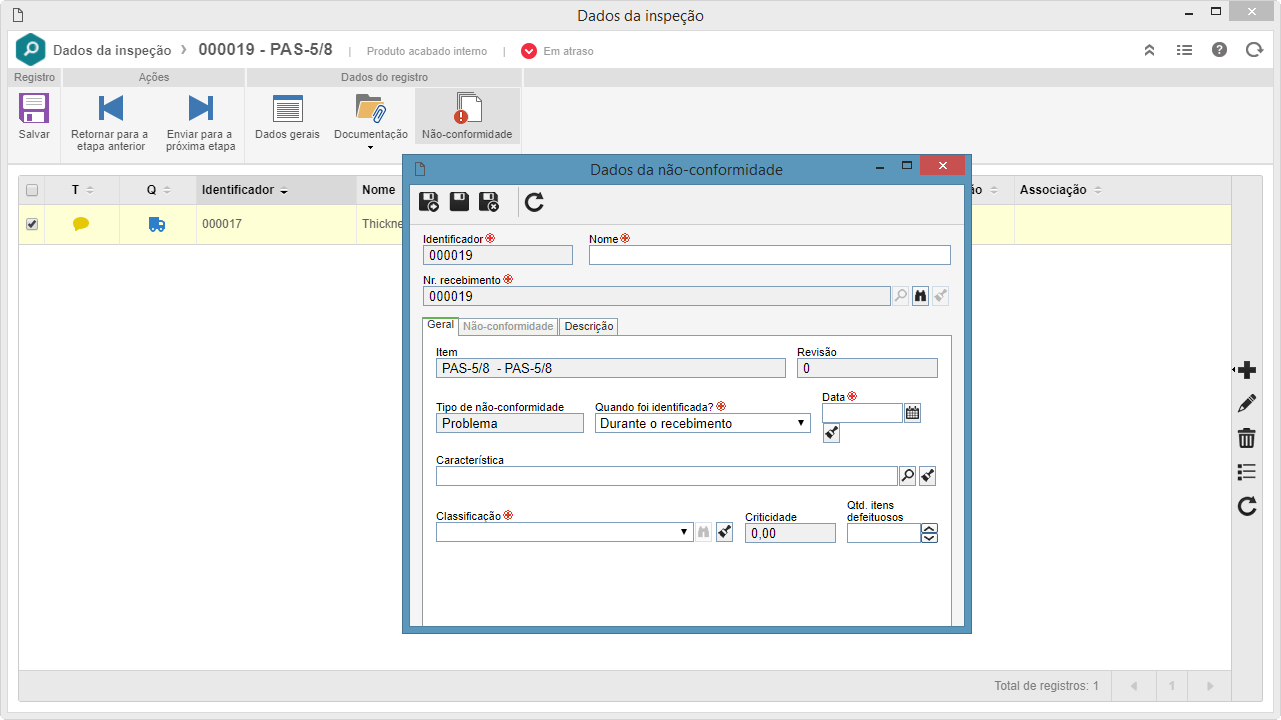The image size is (1281, 720).
Task: Close the Dados da não-conformidade dialog
Action: (x=943, y=165)
